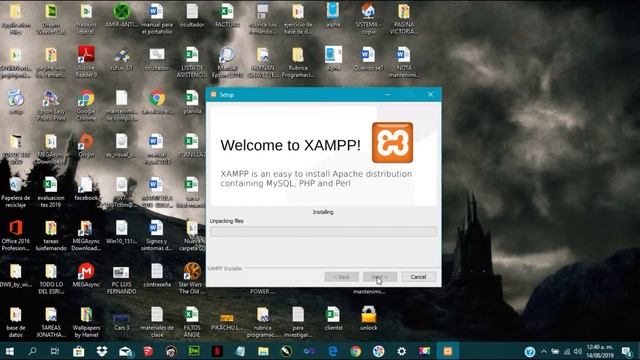Click the greyed-out Back button in Setup
This screenshot has height=360, width=640.
342,277
